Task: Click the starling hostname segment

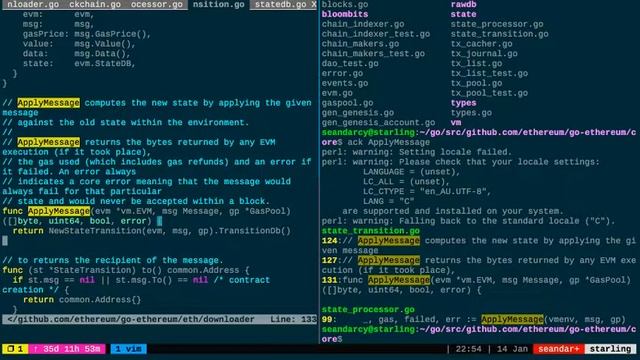Action: coord(610,349)
